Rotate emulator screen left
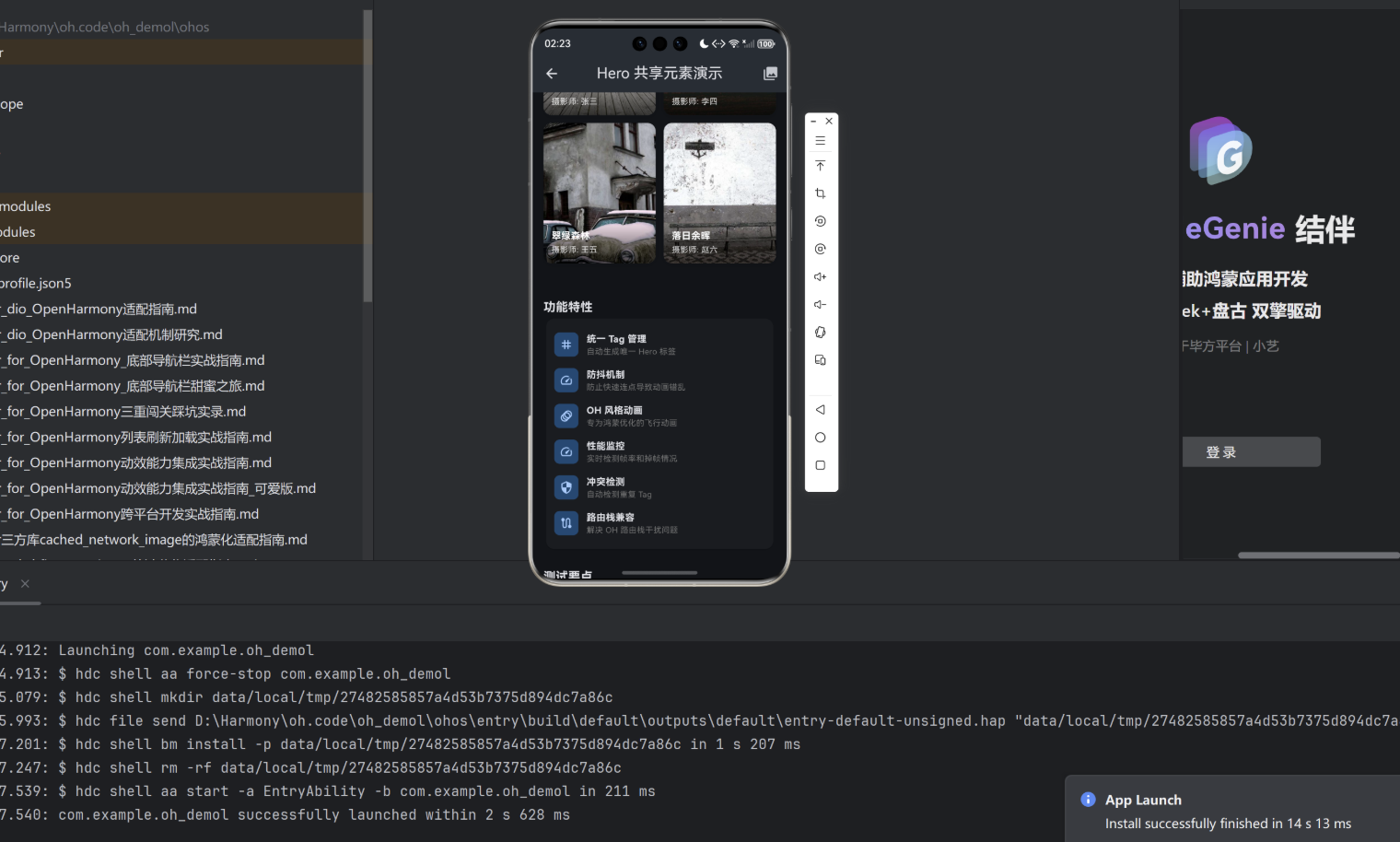 [x=820, y=221]
